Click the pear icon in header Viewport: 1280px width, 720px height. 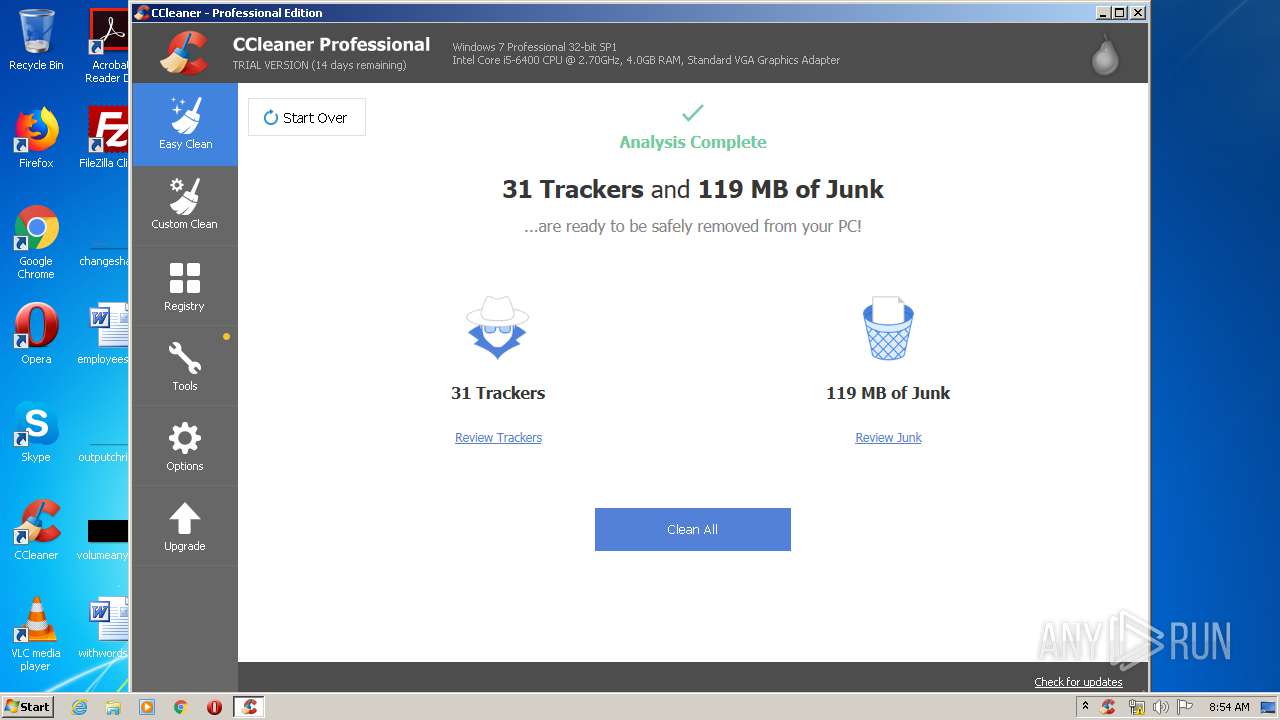click(1104, 54)
